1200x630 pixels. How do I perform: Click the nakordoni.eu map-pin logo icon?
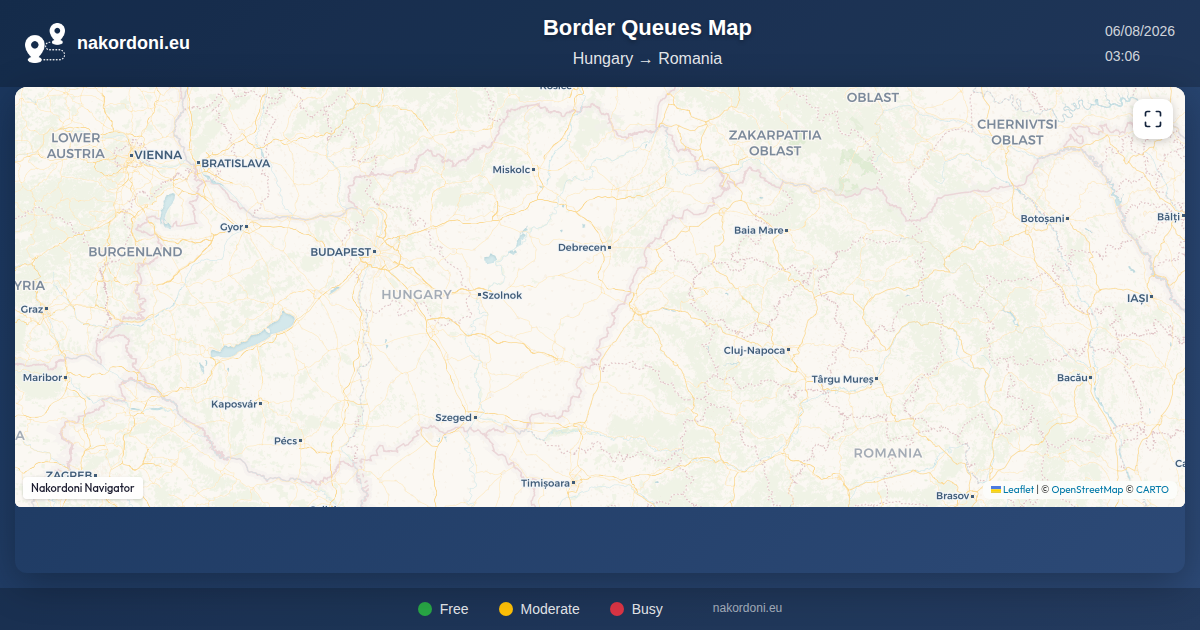(x=45, y=43)
